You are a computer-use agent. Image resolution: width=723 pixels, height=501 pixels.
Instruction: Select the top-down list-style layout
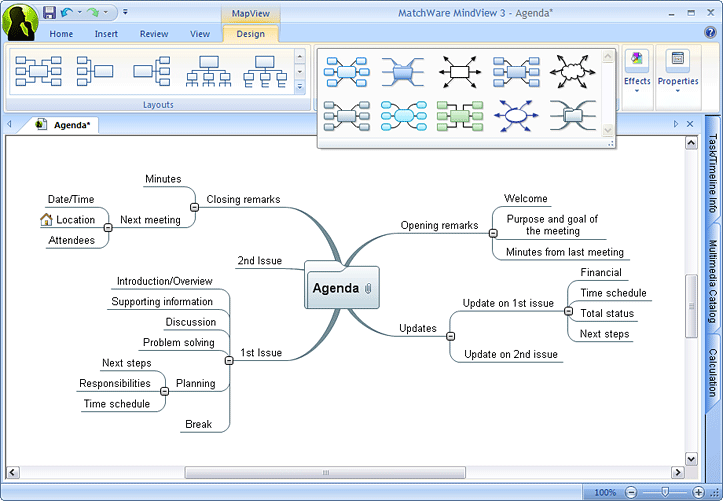coord(265,71)
